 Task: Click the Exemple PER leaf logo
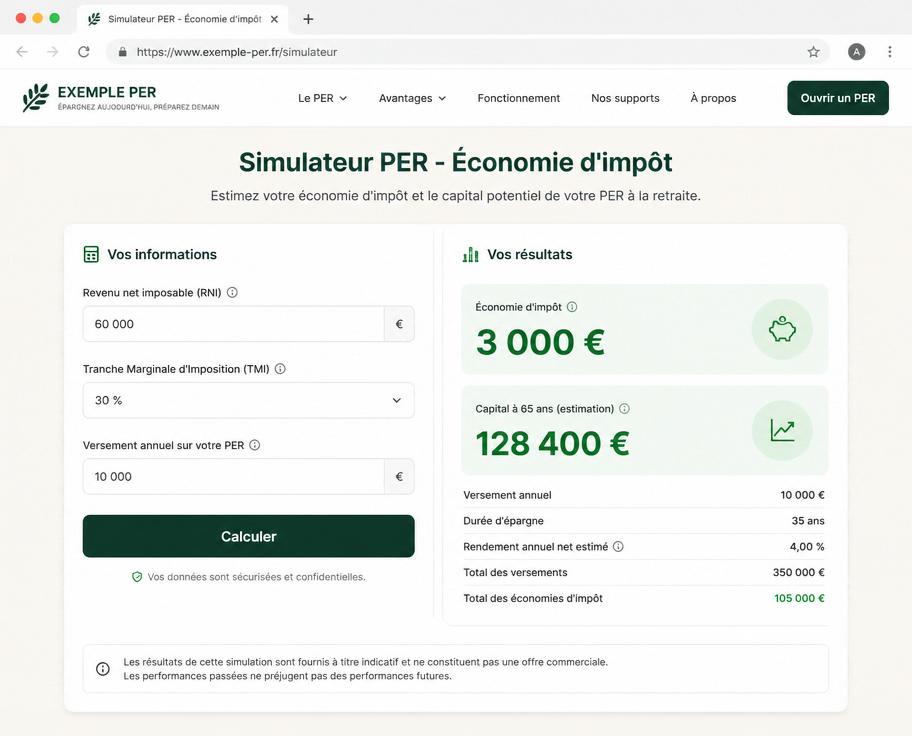pos(35,98)
